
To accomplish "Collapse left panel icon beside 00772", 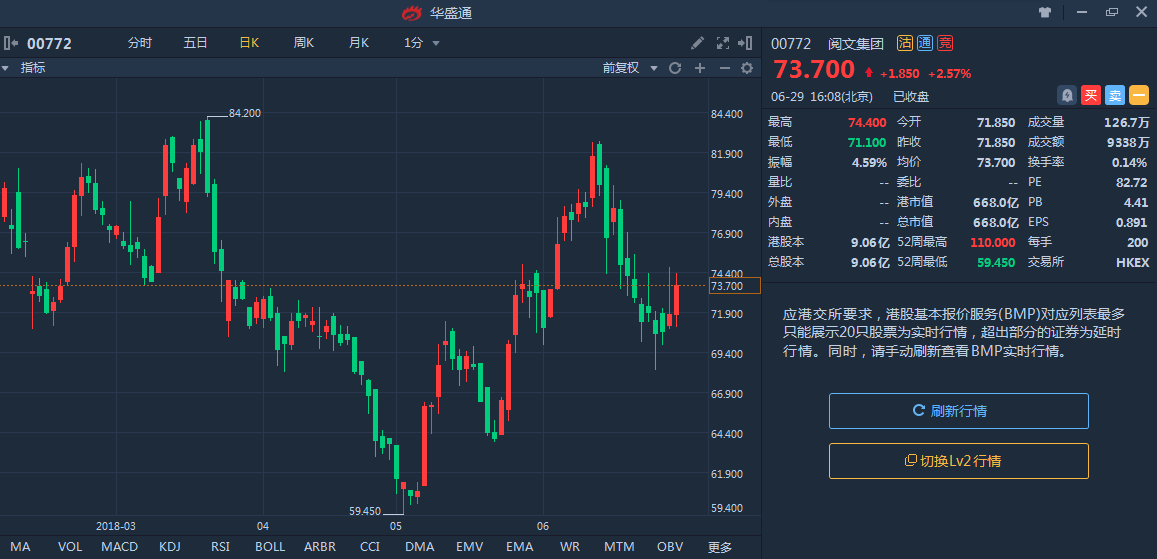I will tap(11, 43).
